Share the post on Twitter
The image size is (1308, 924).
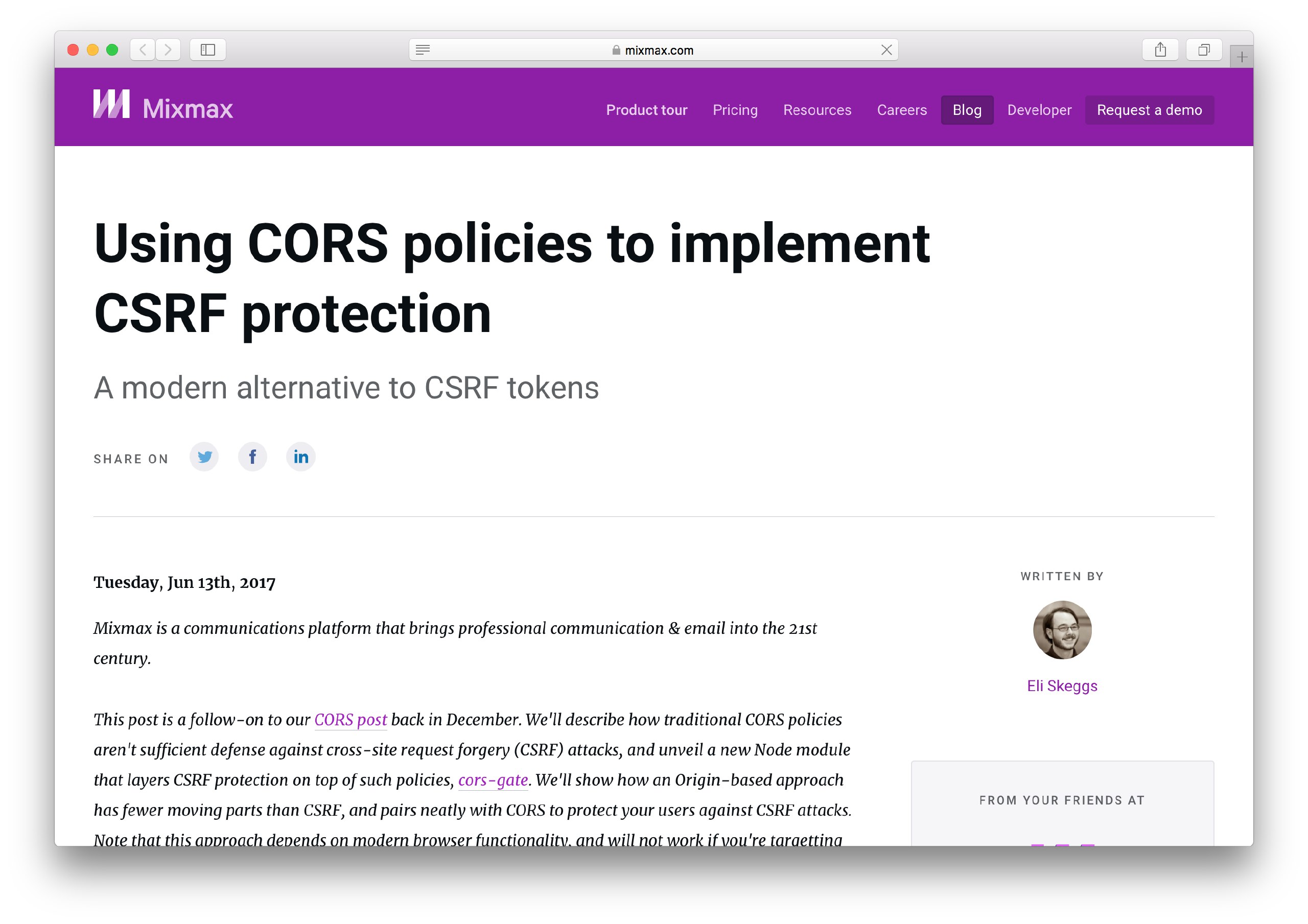(x=204, y=458)
